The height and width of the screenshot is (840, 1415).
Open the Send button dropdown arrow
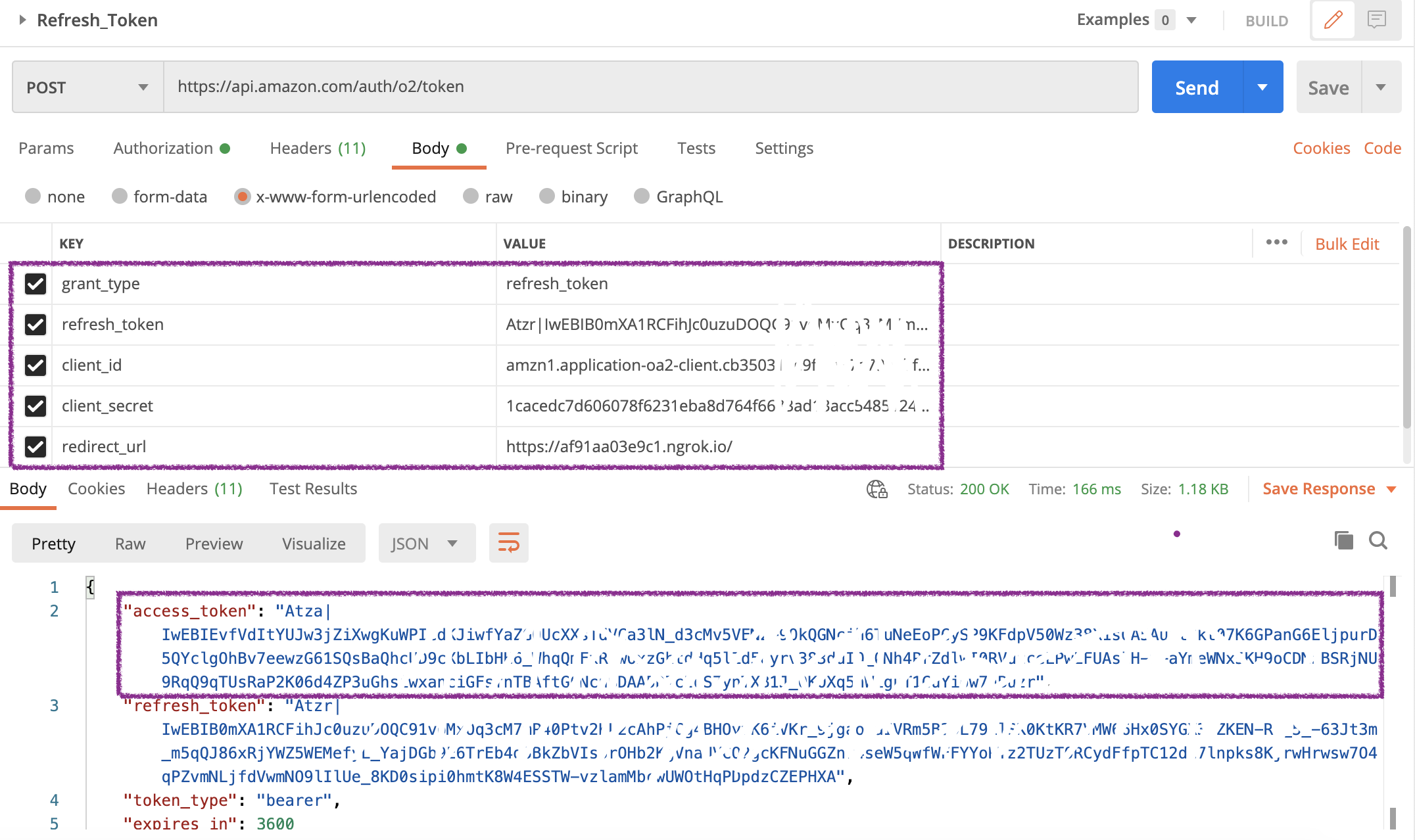tap(1262, 87)
